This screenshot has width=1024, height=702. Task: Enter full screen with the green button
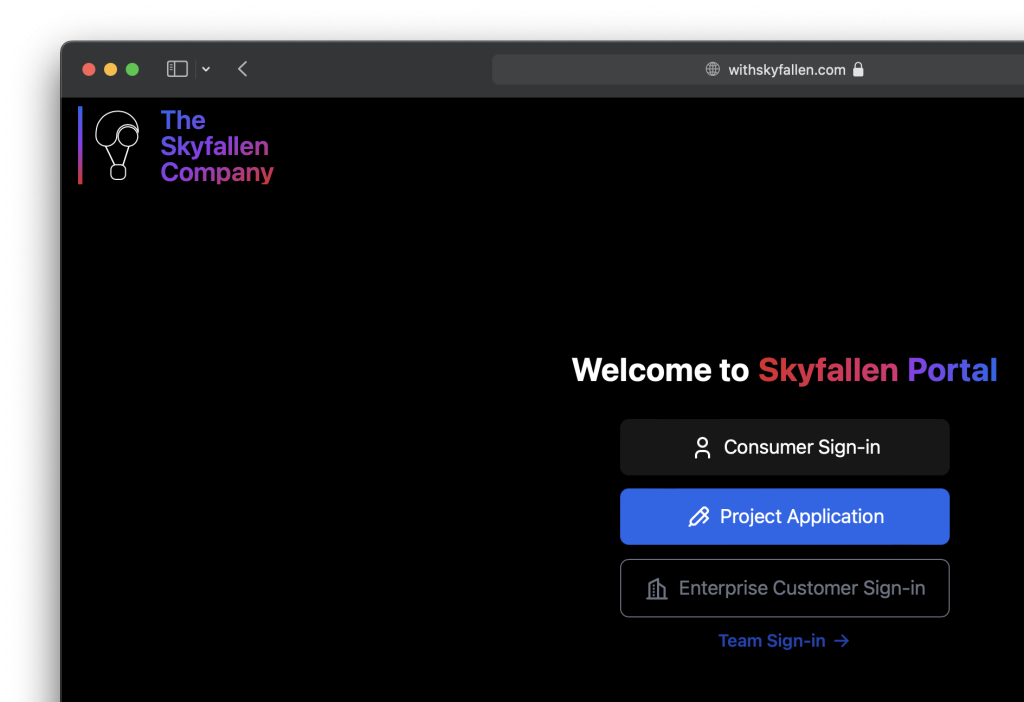click(x=132, y=69)
